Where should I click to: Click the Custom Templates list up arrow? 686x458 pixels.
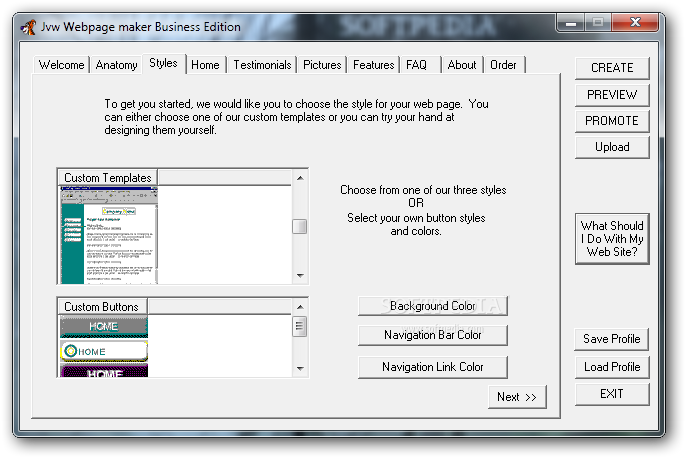click(x=300, y=178)
